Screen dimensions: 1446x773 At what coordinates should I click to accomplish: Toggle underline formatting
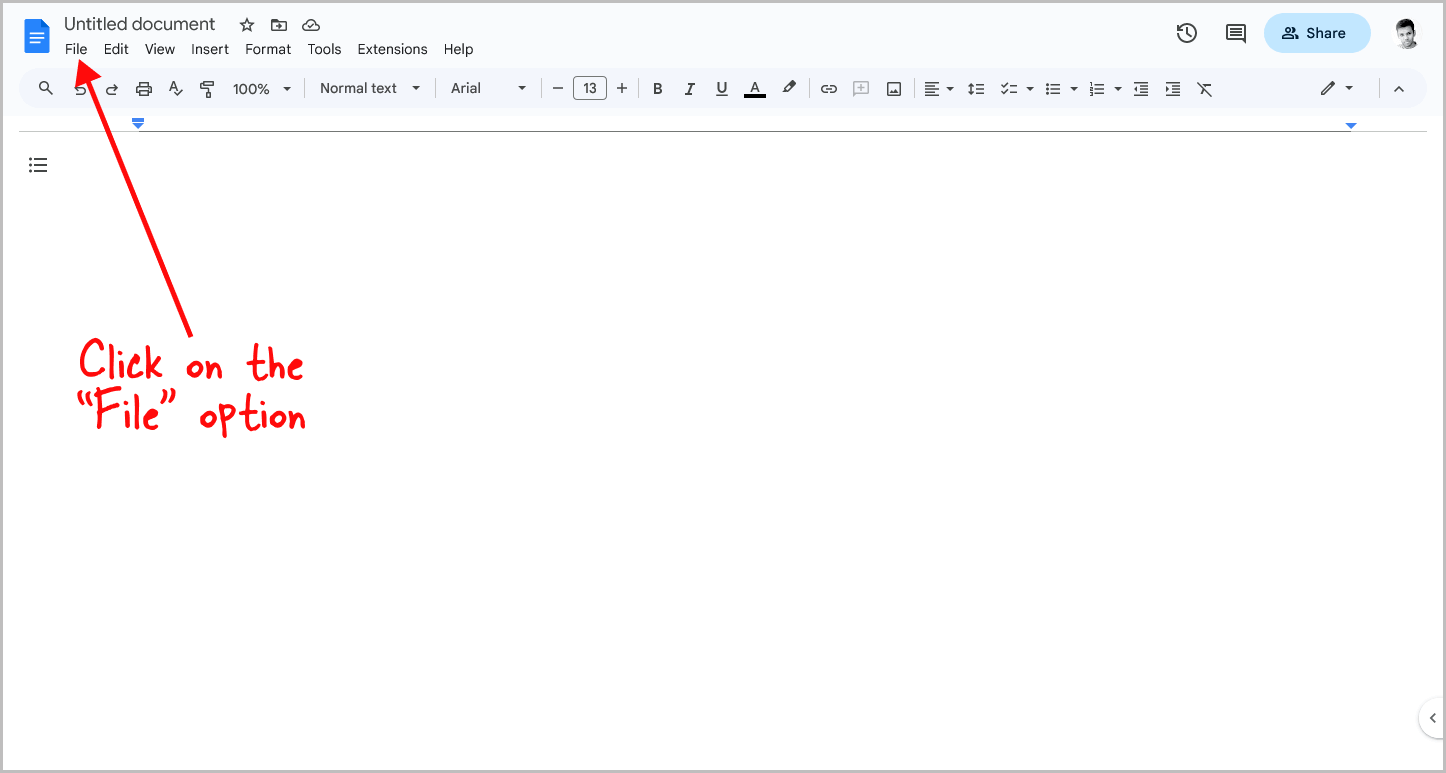click(721, 88)
